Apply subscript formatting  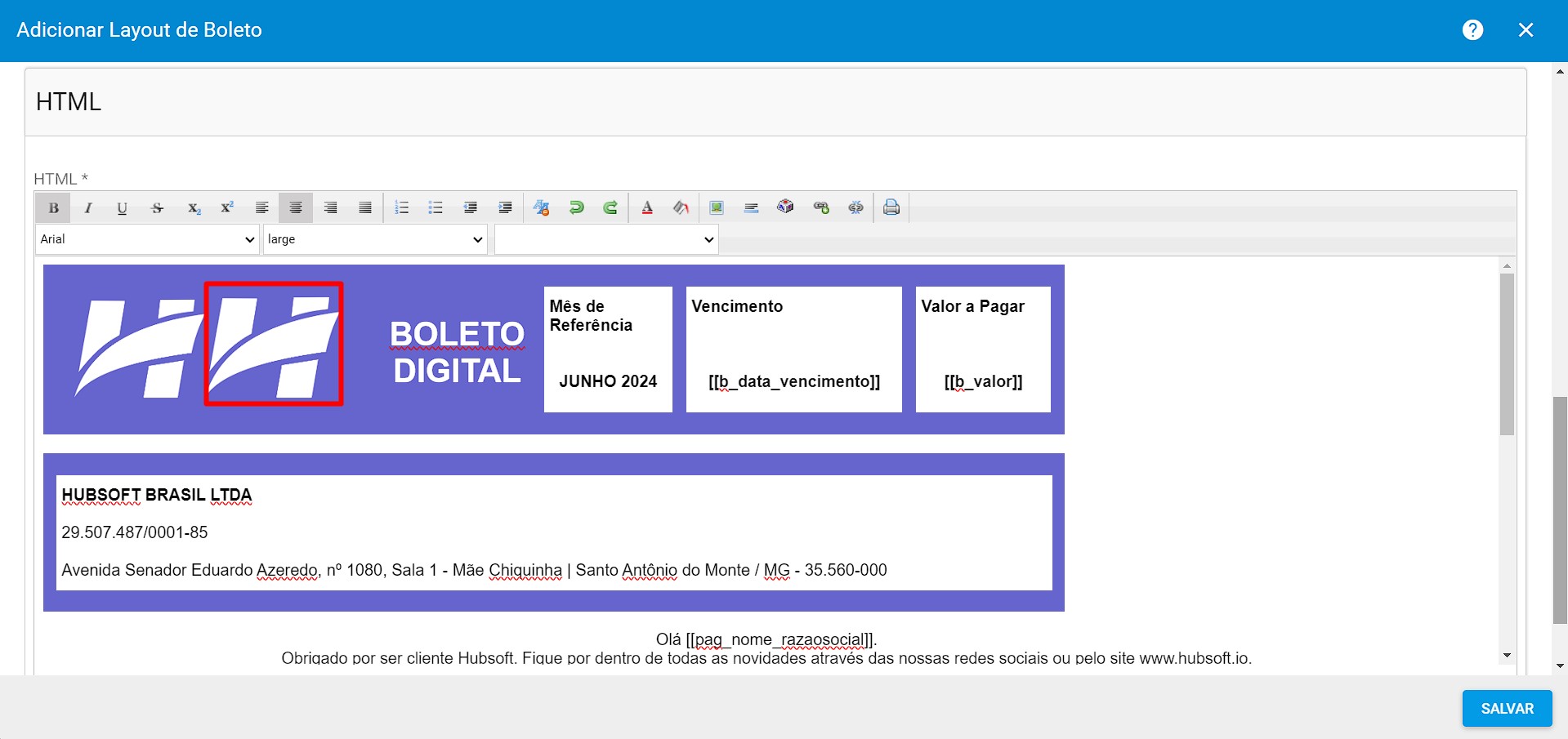point(193,208)
